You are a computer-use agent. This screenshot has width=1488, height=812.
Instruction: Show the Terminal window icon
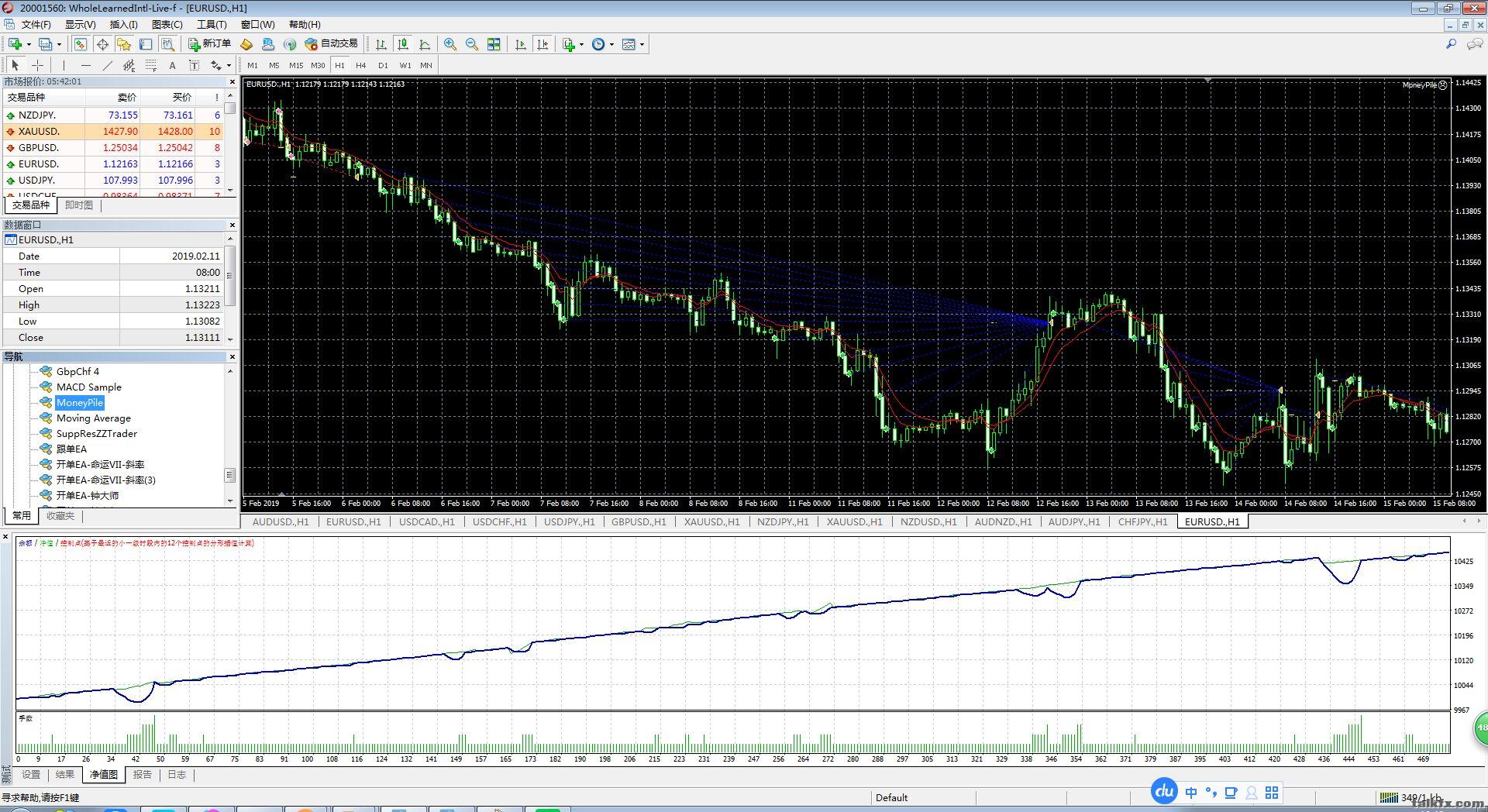click(x=146, y=44)
